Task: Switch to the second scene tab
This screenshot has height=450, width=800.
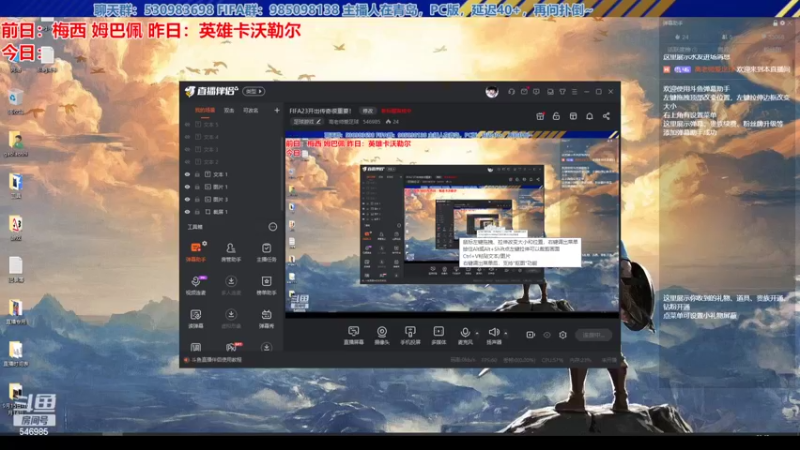Action: pyautogui.click(x=229, y=110)
